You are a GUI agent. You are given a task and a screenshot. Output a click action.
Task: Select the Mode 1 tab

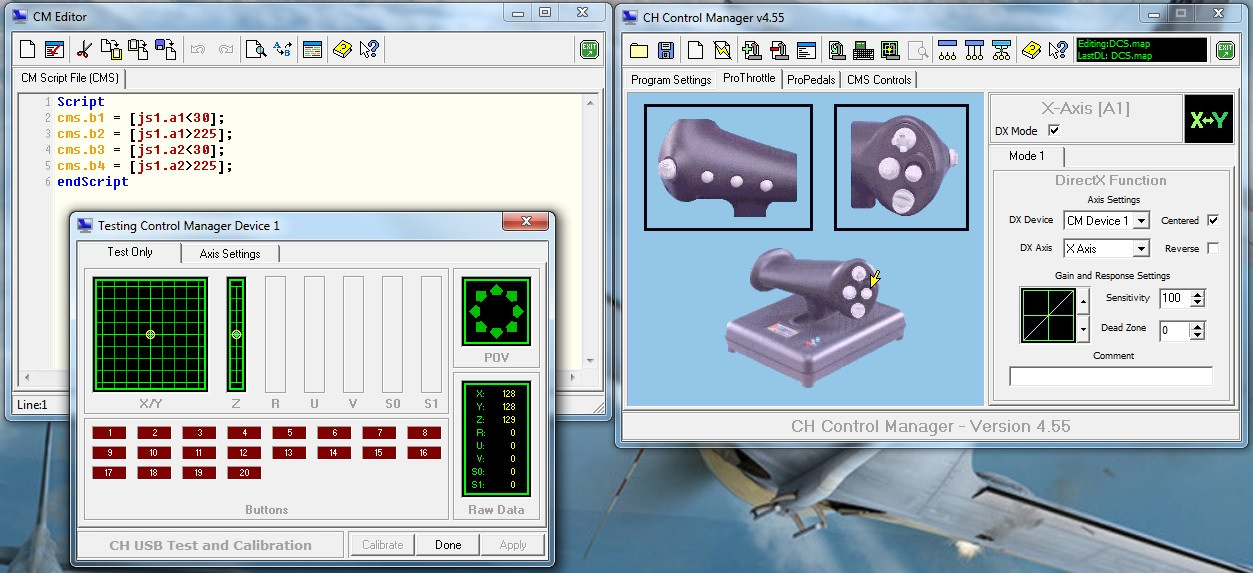[x=1026, y=156]
